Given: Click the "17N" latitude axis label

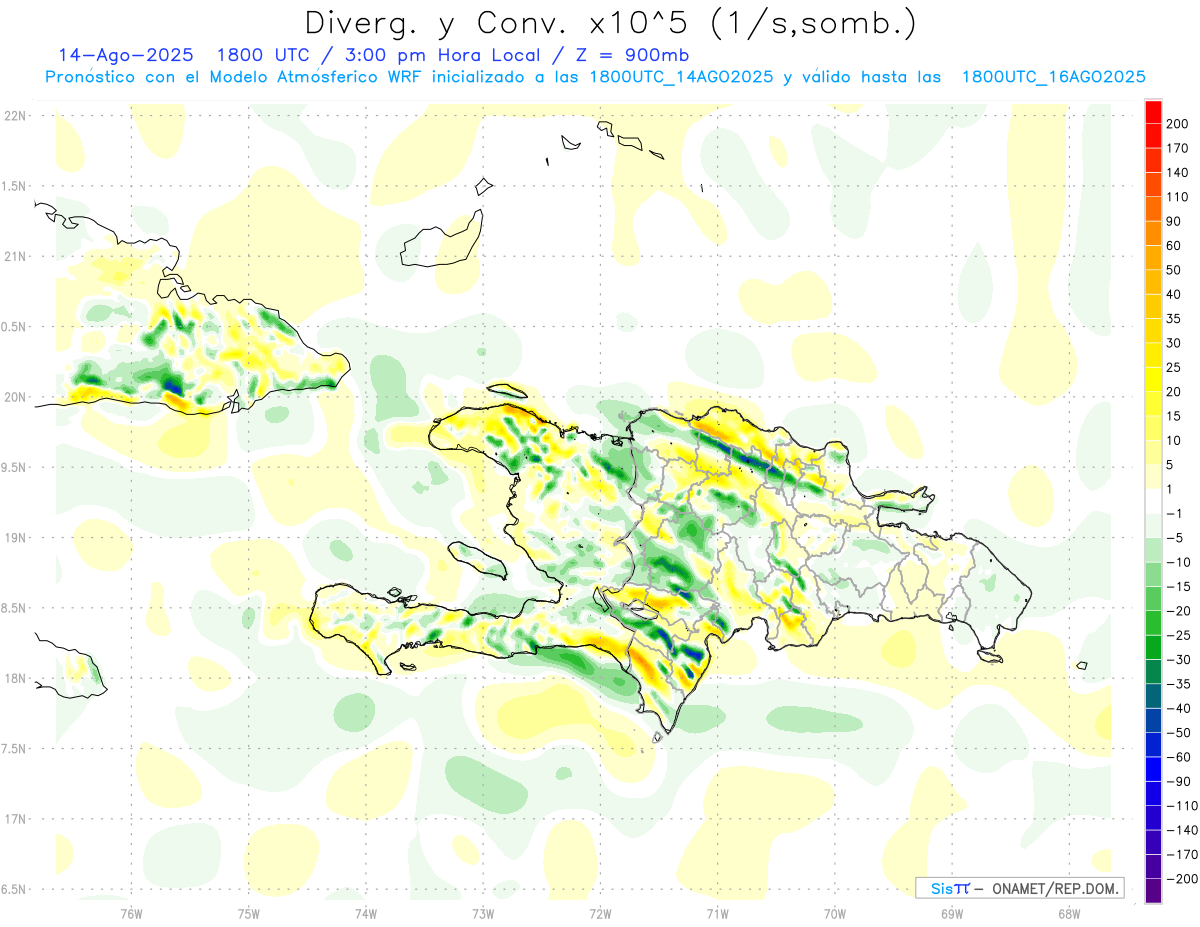Looking at the screenshot, I should click(15, 819).
